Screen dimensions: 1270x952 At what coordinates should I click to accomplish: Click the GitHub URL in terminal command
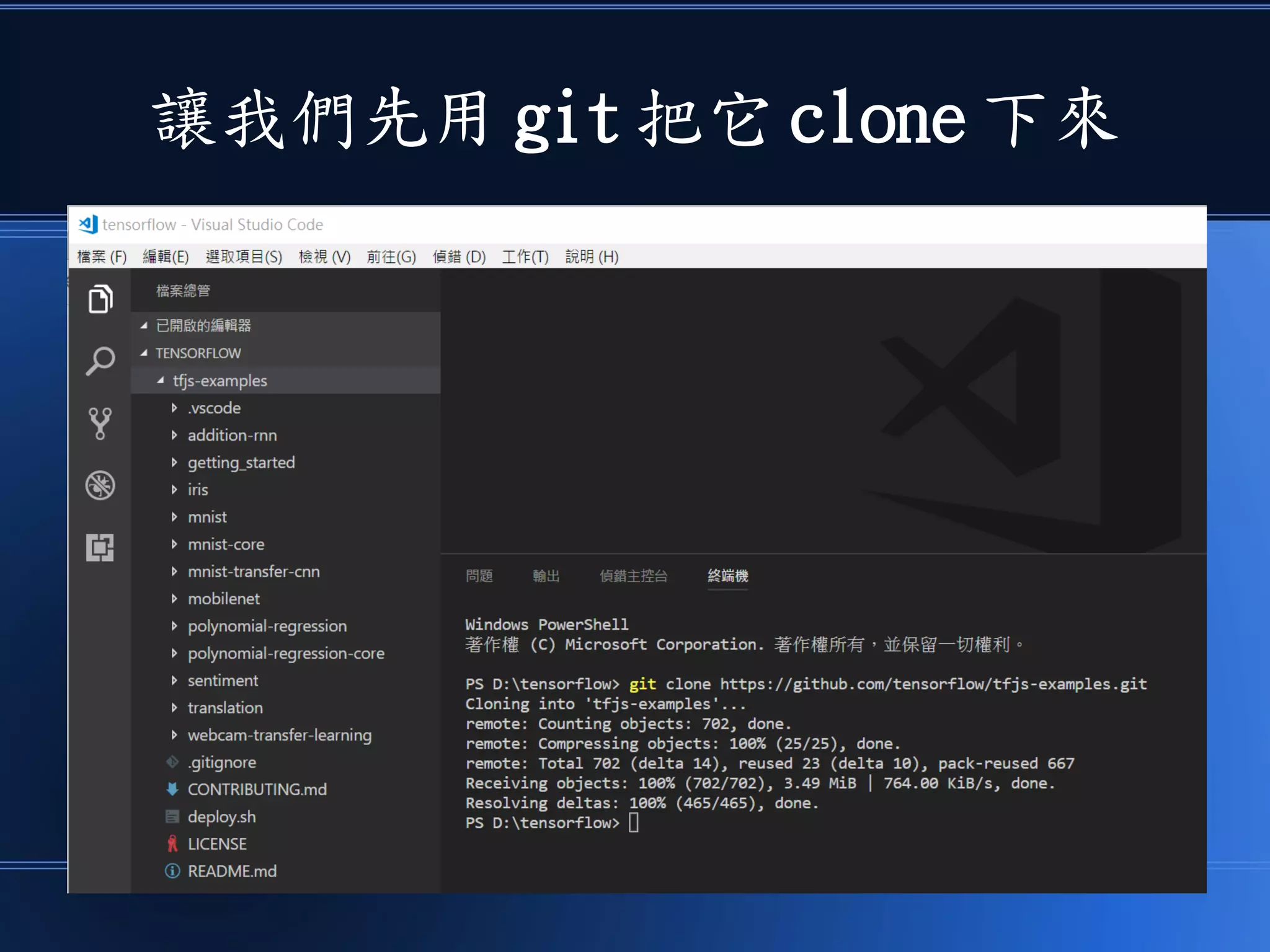[933, 684]
